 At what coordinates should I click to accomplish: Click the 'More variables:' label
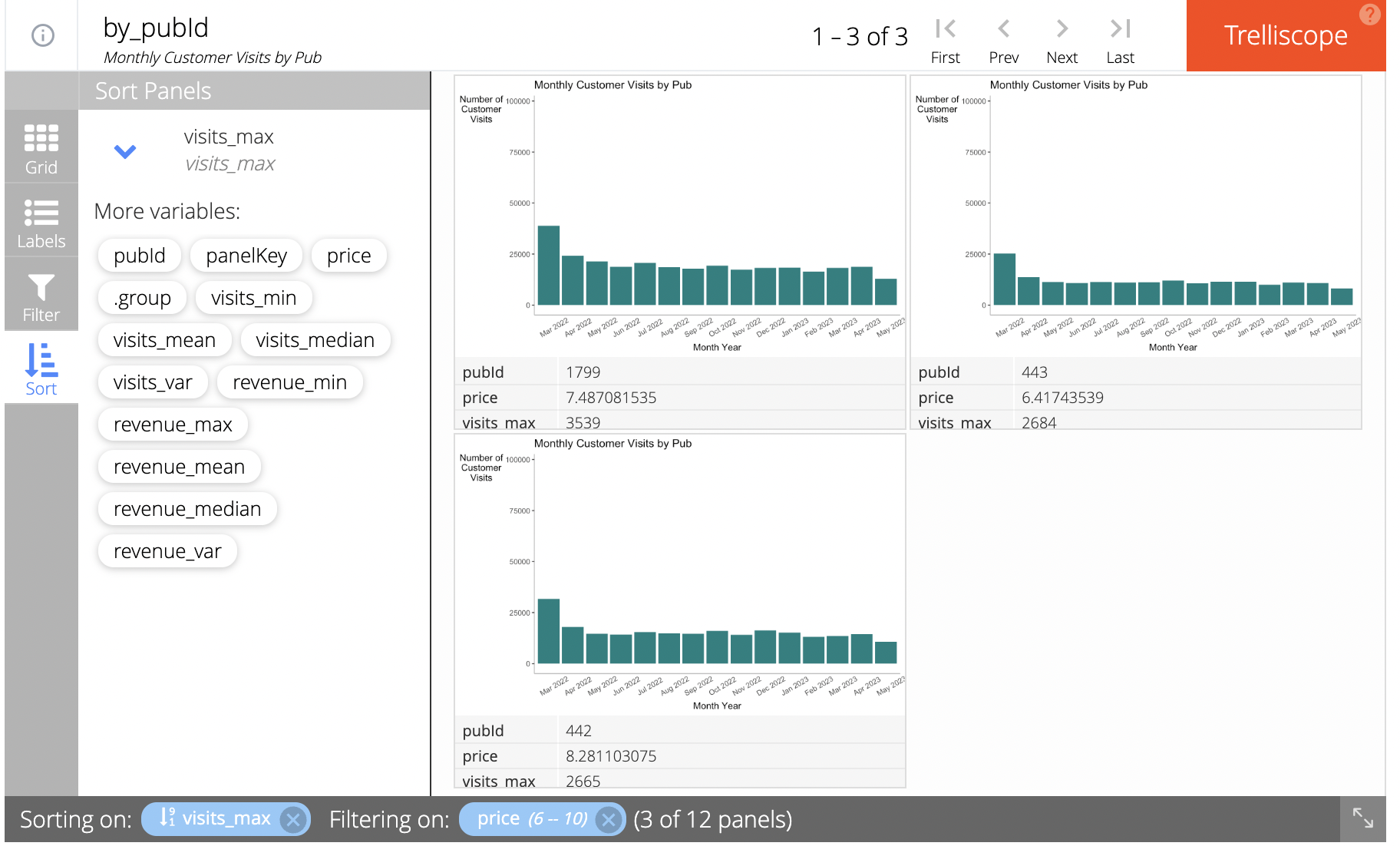167,211
